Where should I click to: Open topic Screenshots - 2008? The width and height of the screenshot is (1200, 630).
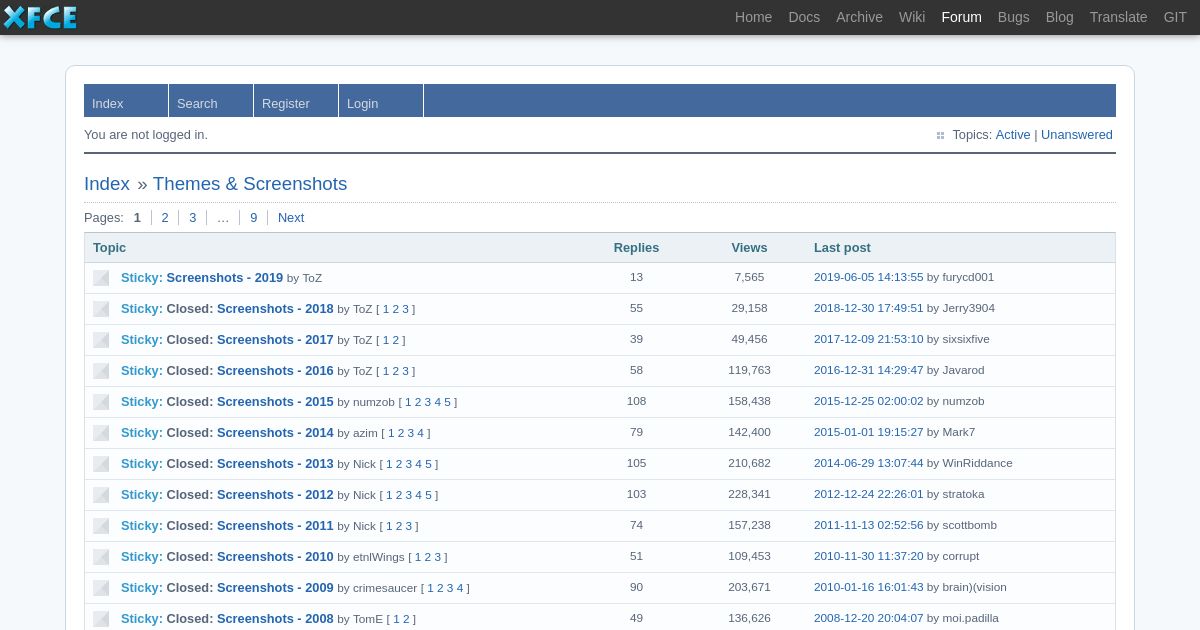point(275,619)
